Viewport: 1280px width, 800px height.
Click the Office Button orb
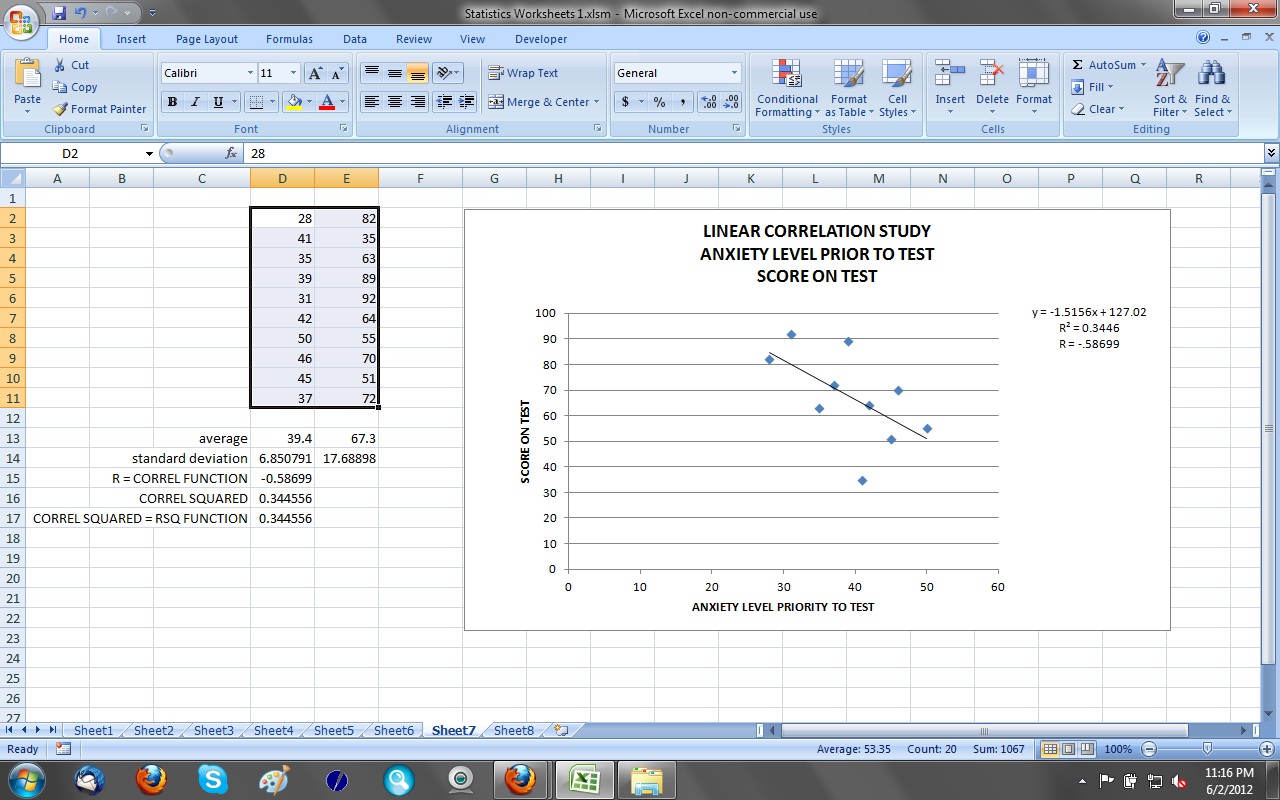pyautogui.click(x=21, y=20)
